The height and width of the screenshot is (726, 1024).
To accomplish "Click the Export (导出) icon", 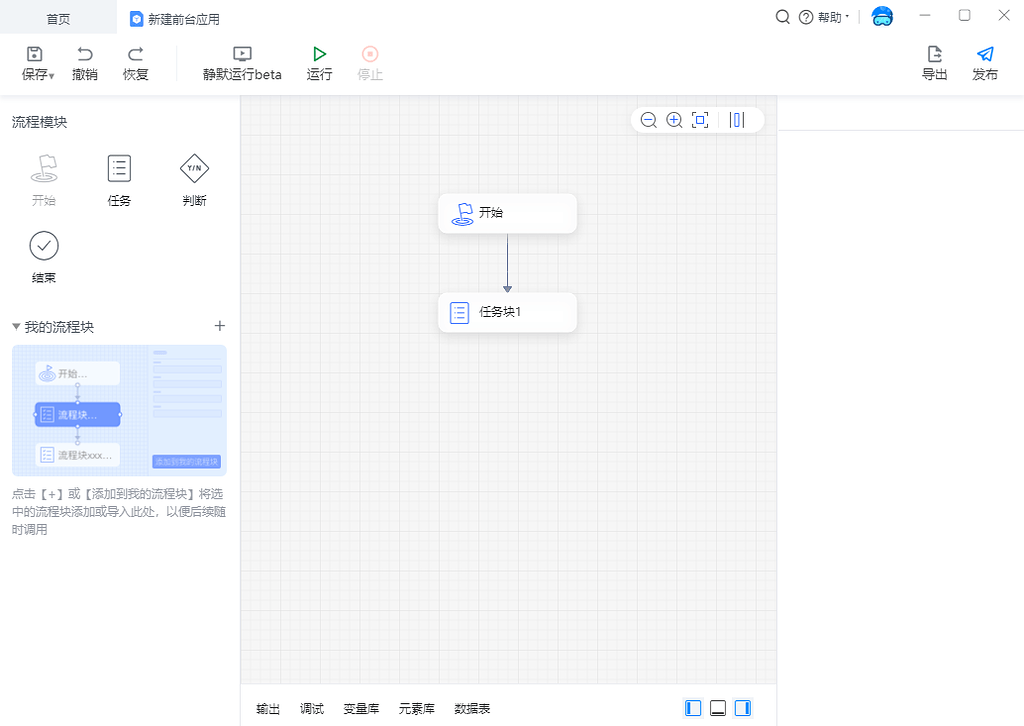I will click(x=934, y=54).
